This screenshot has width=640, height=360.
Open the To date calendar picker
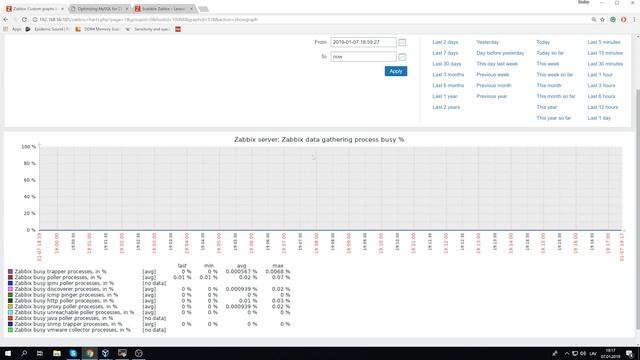click(402, 57)
